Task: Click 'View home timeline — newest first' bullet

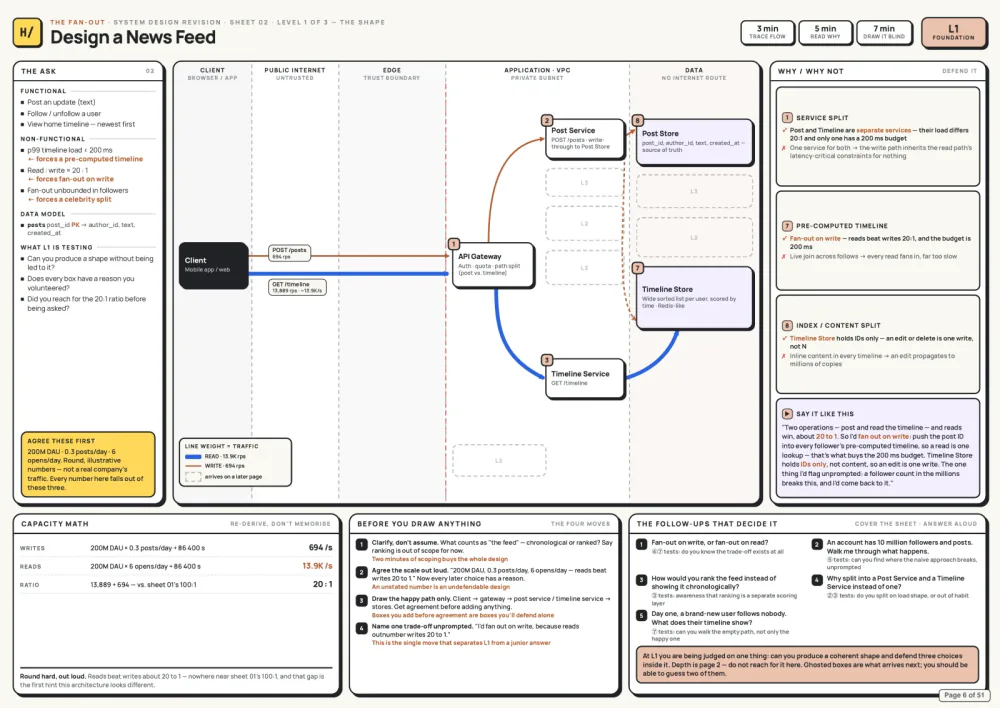Action: [81, 124]
